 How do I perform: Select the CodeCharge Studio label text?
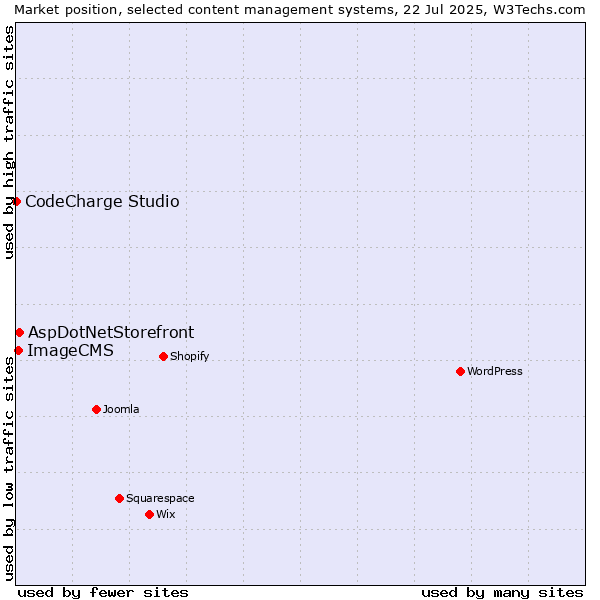tap(102, 201)
